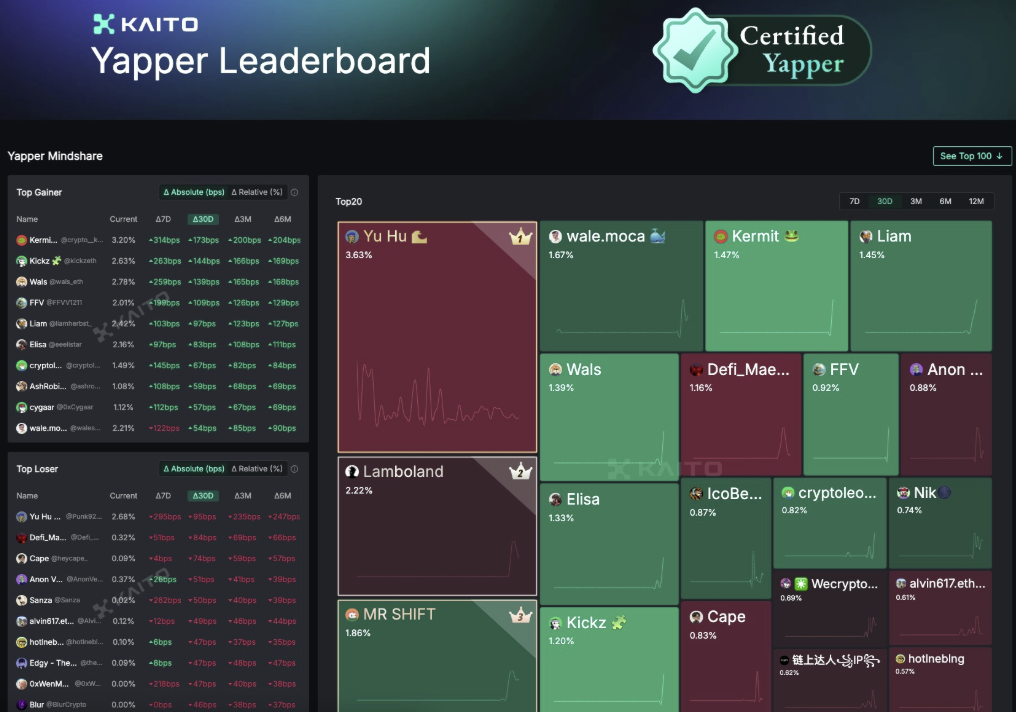This screenshot has width=1016, height=712.
Task: Click the 3.63% value on Yu Hu tile
Action: coord(359,255)
